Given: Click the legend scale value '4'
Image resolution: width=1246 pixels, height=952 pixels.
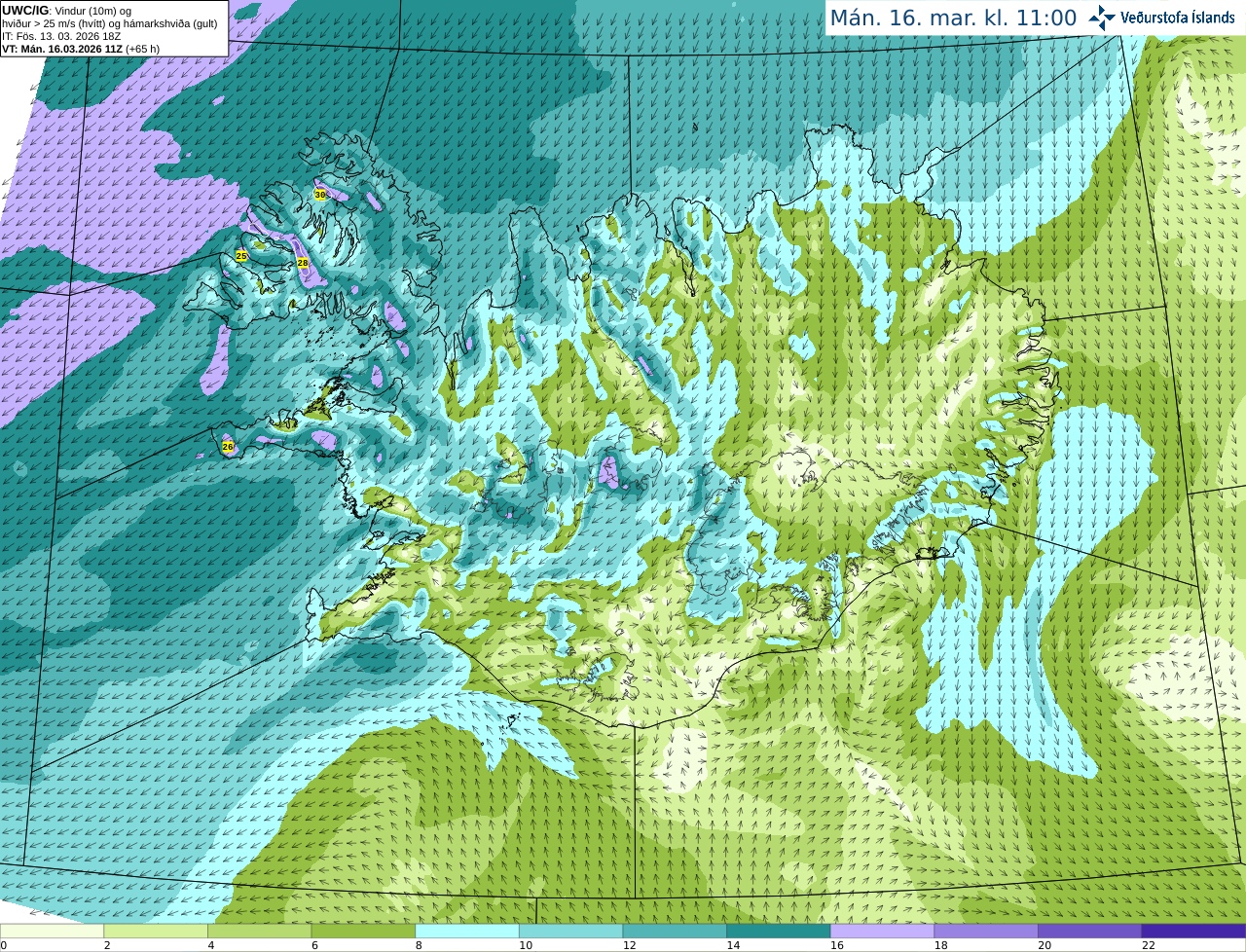Looking at the screenshot, I should [211, 945].
